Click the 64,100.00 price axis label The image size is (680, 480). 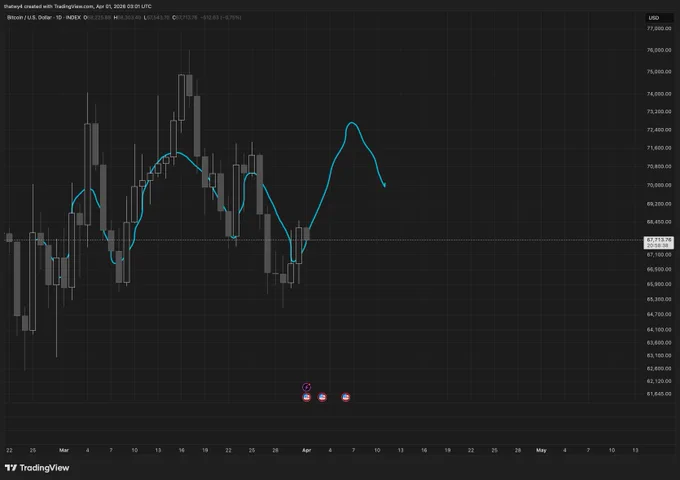pyautogui.click(x=659, y=330)
